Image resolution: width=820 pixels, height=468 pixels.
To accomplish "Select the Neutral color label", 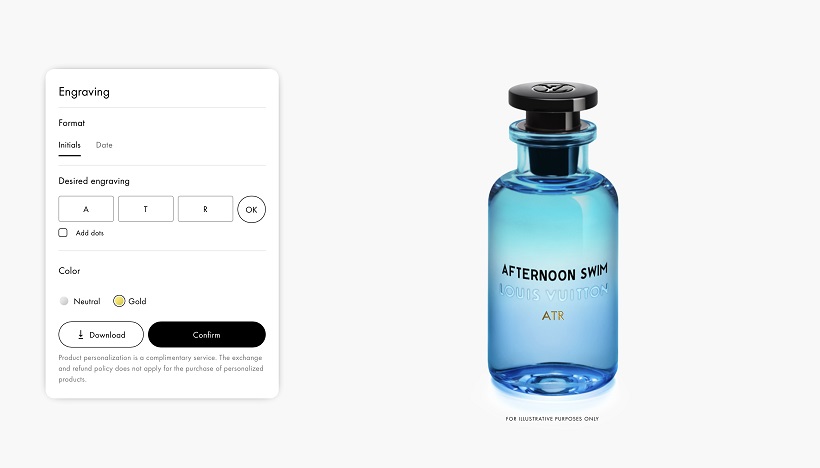I will click(87, 301).
